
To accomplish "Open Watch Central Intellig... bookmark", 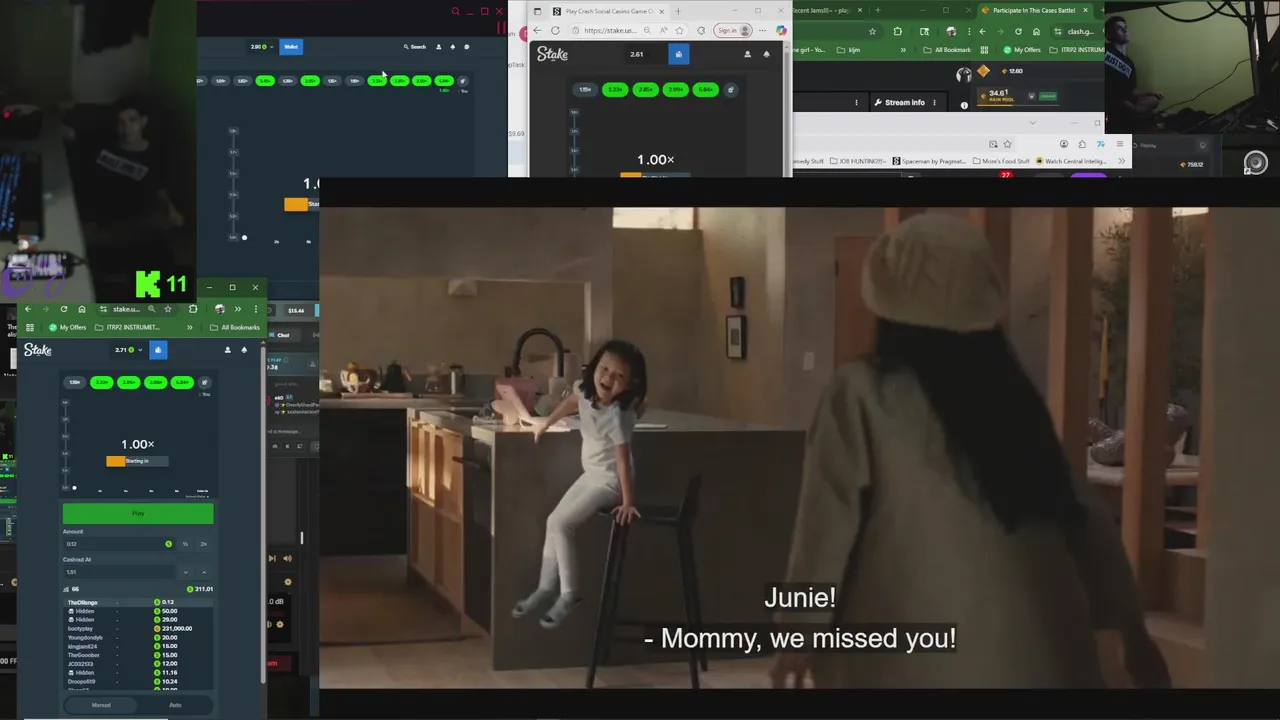I will click(1072, 161).
